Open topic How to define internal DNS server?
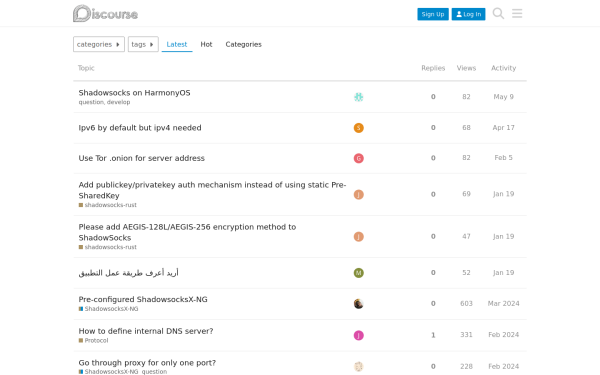600x375 pixels. [146, 331]
